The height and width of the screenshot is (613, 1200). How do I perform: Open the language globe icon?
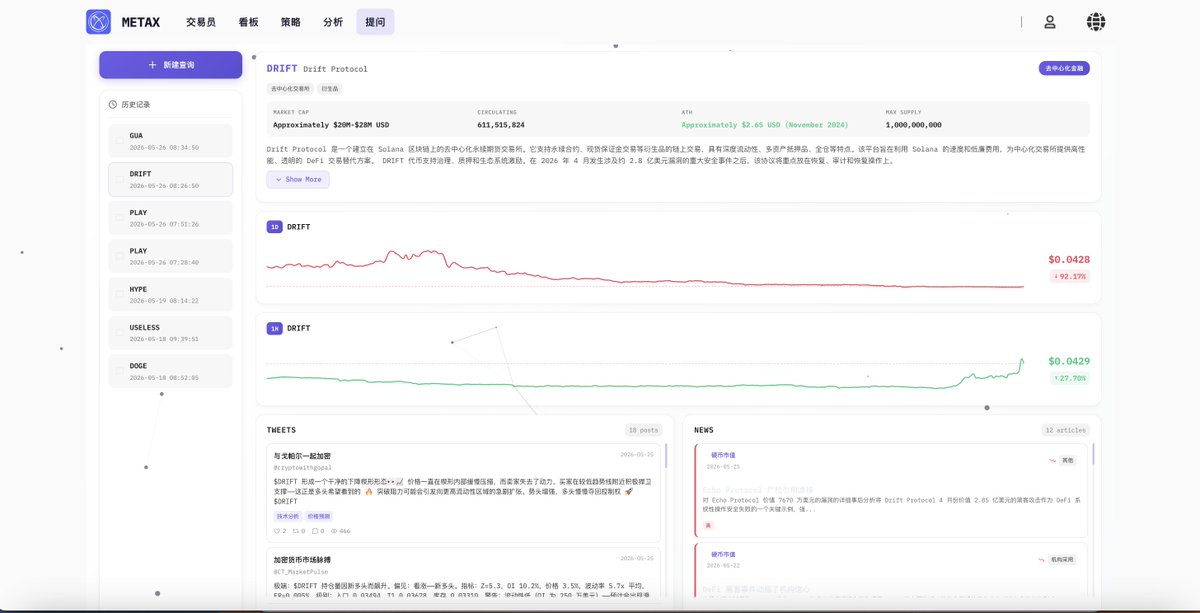point(1096,22)
